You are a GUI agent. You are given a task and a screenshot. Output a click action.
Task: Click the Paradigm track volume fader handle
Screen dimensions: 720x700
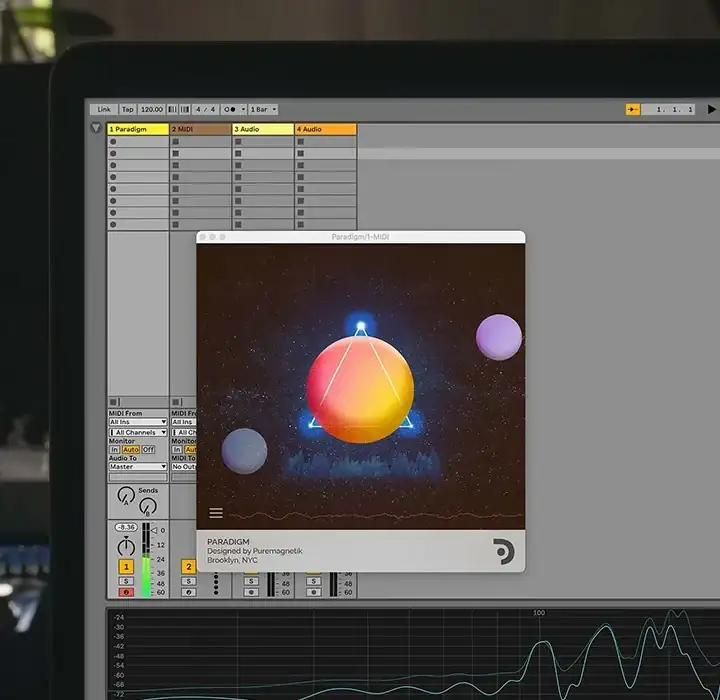[154, 531]
